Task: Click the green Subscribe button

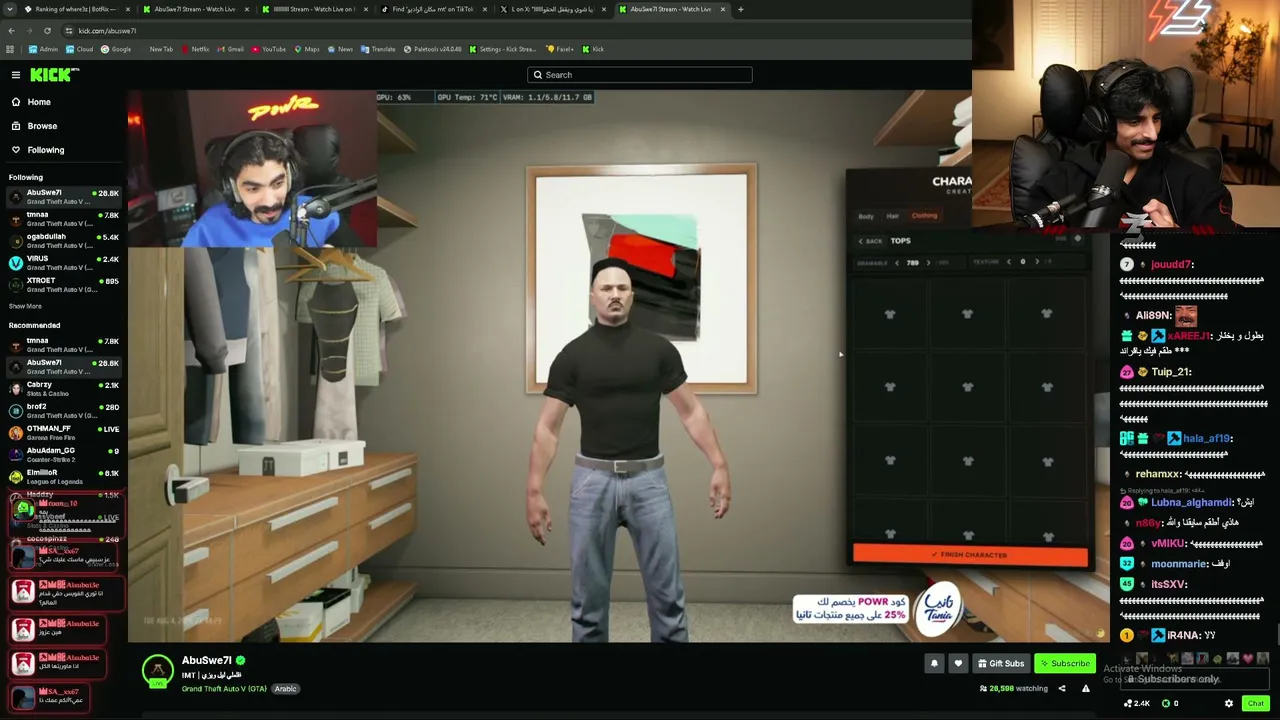Action: 1064,663
